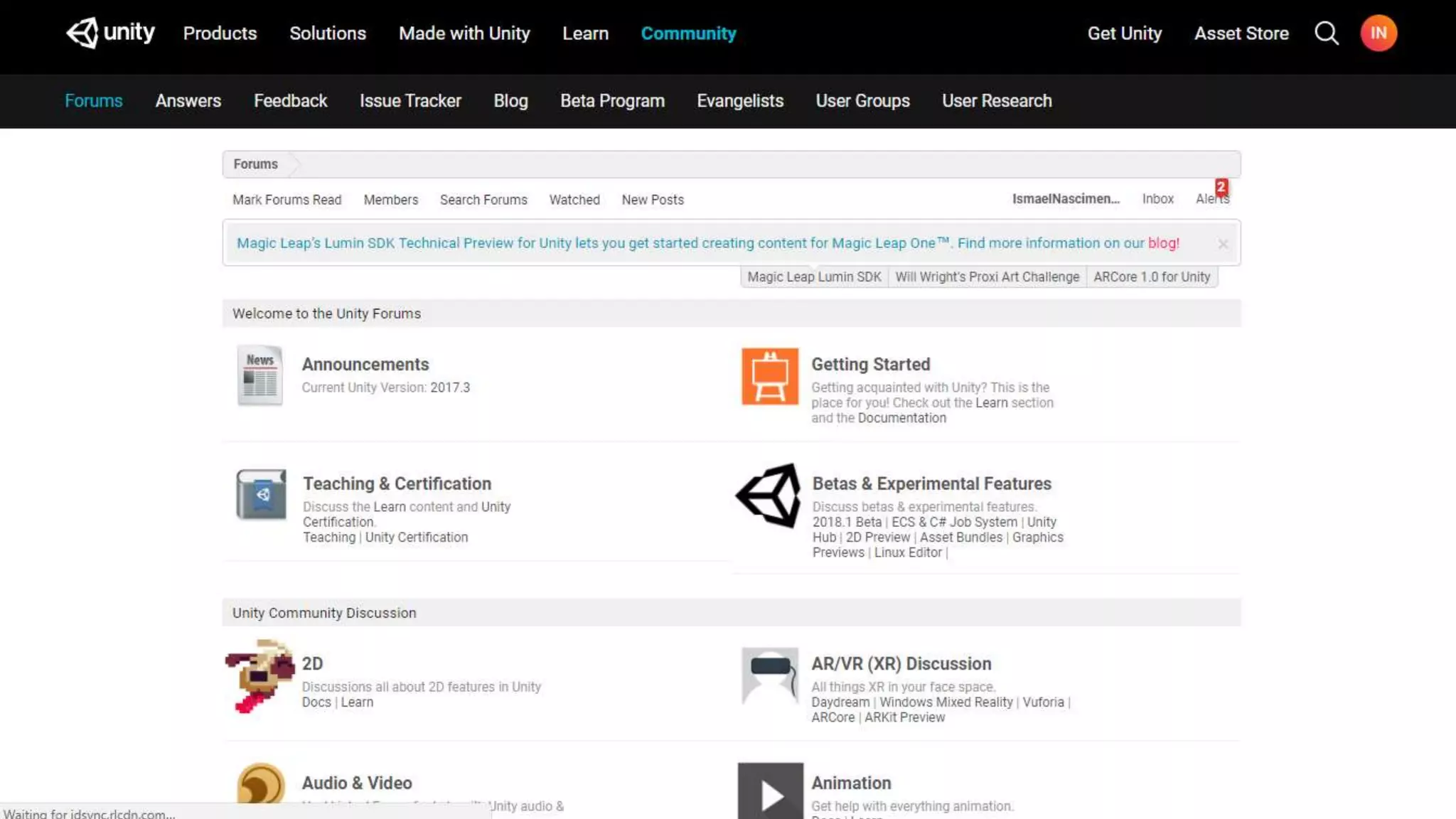Click the Teaching & Certification book icon
This screenshot has height=819, width=1456.
click(x=261, y=494)
